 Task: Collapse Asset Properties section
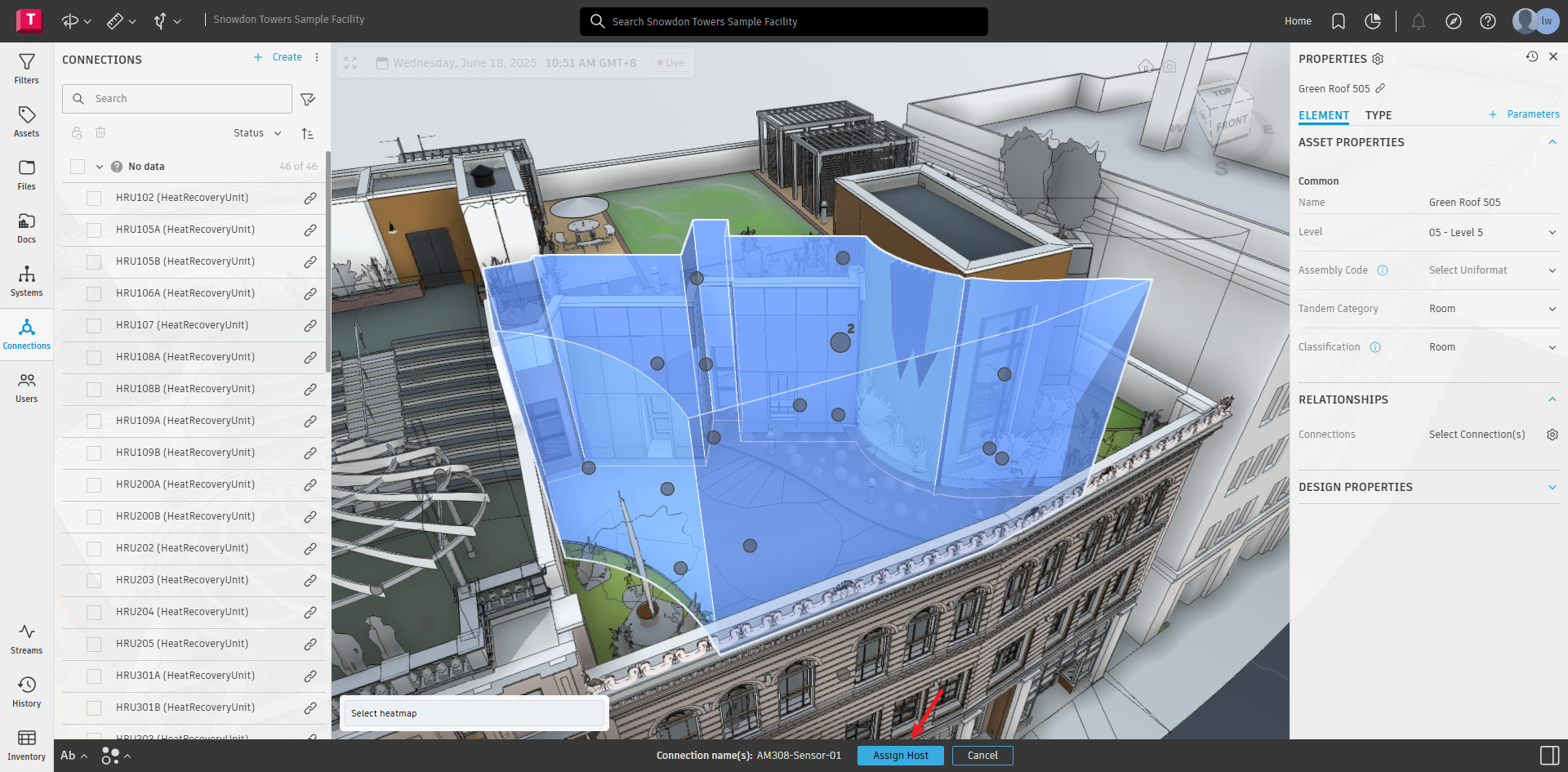tap(1552, 142)
